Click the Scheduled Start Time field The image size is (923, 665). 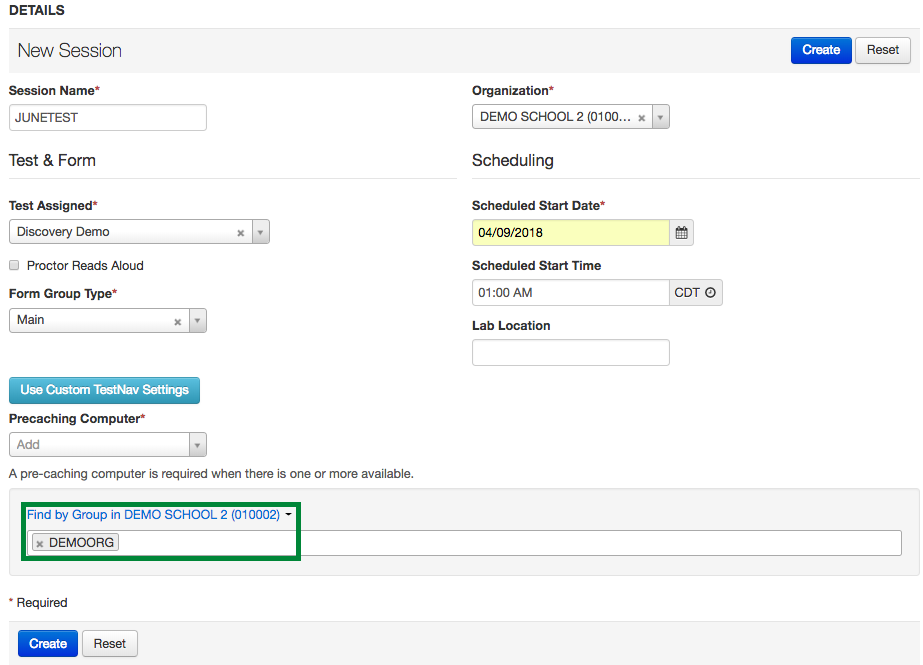point(570,293)
